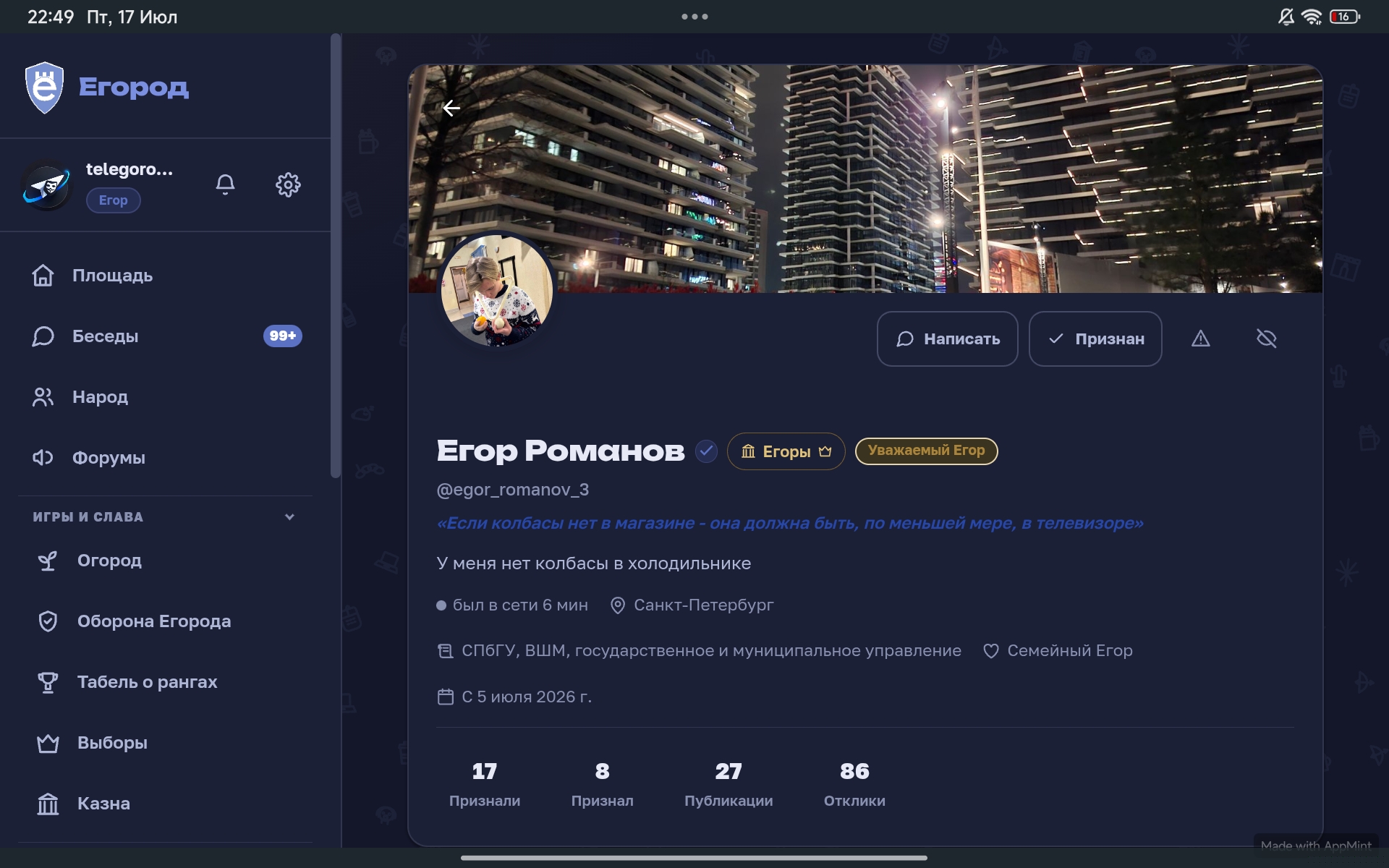Click the report warning triangle icon
Screen dimensions: 1389x868
(1200, 339)
